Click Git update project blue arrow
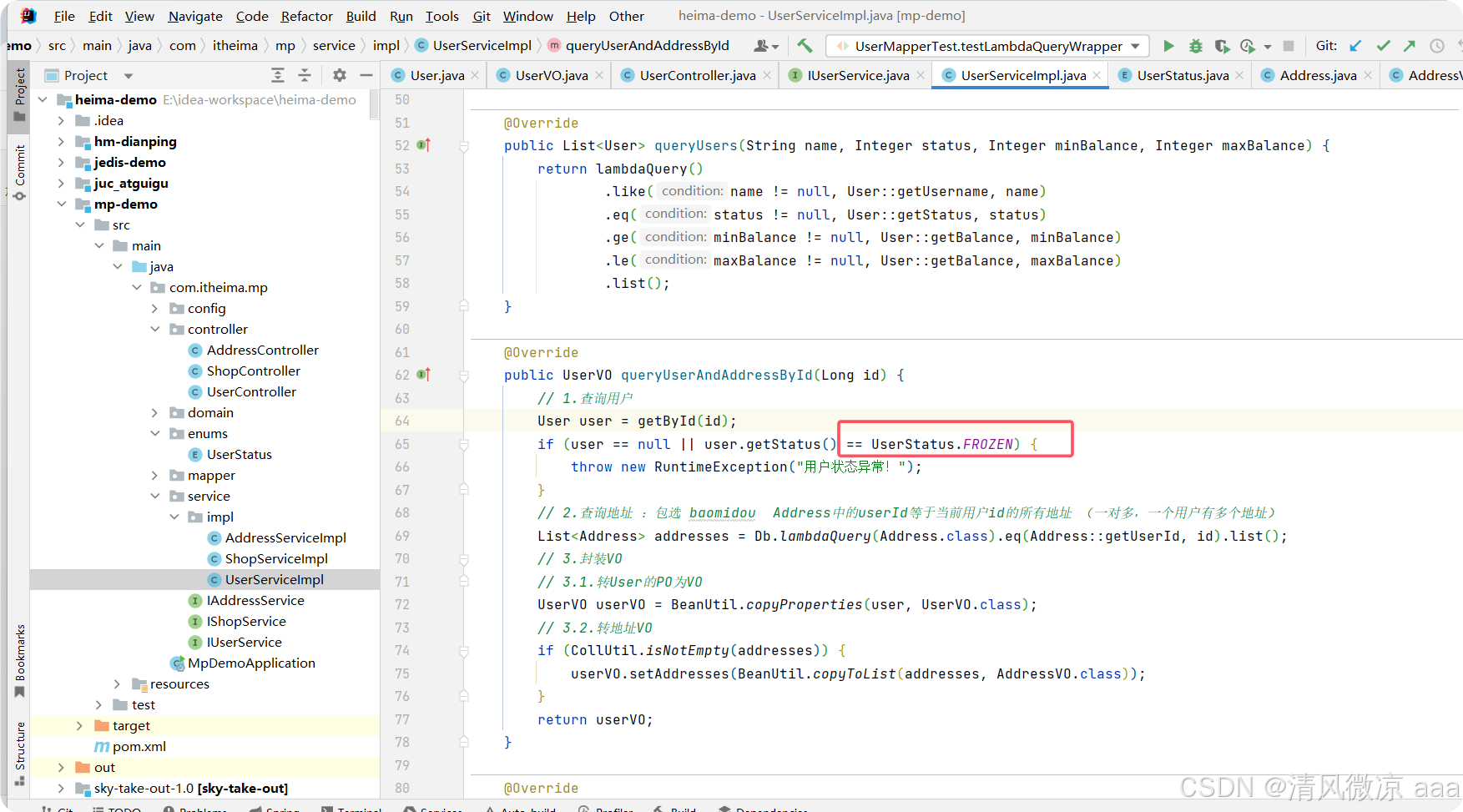This screenshot has height=812, width=1463. pos(1355,46)
